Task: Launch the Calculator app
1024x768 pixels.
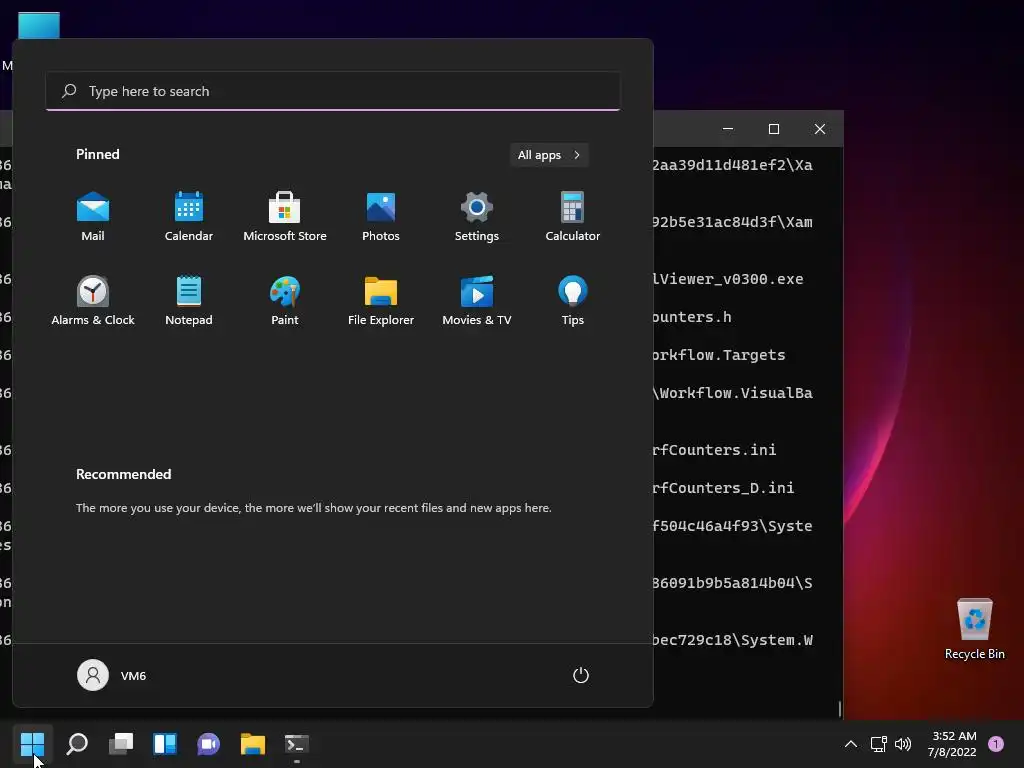Action: (573, 217)
